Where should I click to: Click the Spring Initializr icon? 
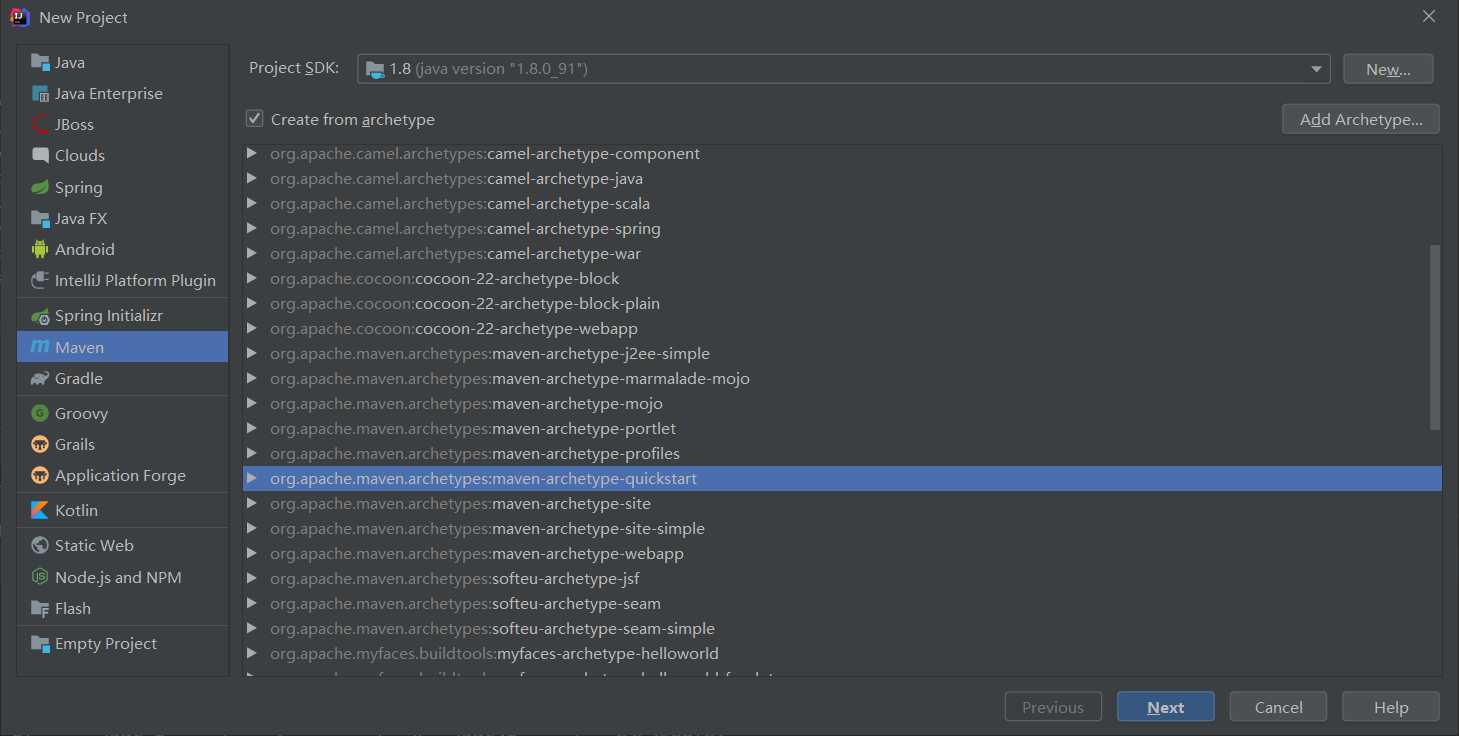(x=40, y=315)
